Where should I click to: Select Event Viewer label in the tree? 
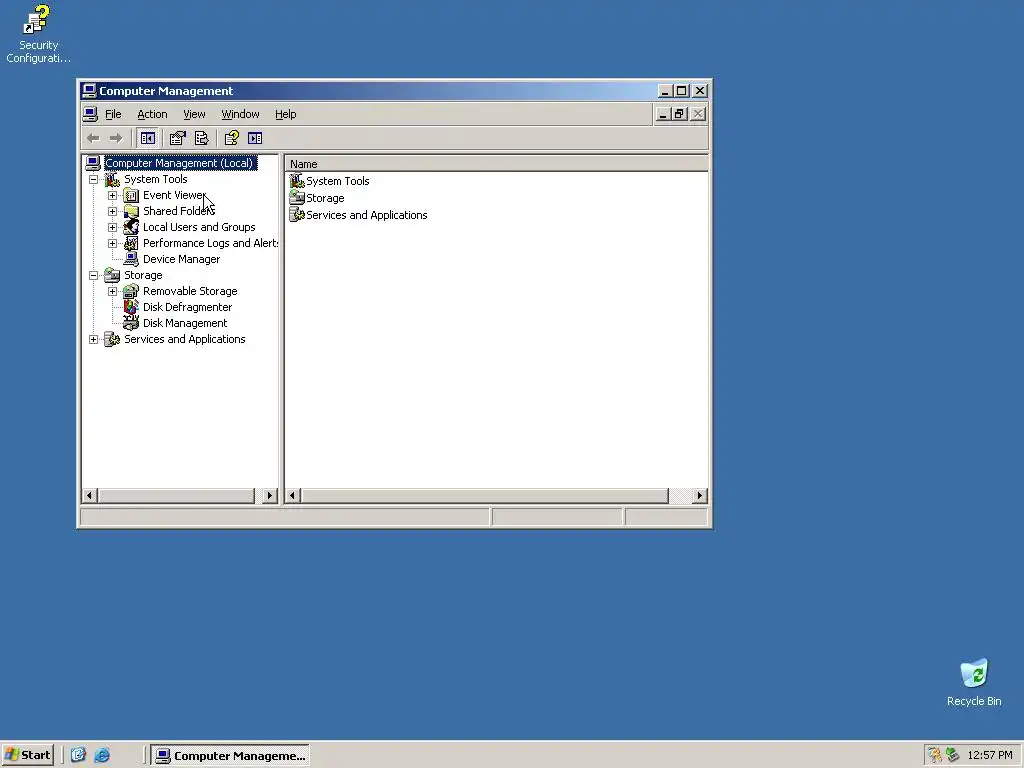click(x=174, y=195)
